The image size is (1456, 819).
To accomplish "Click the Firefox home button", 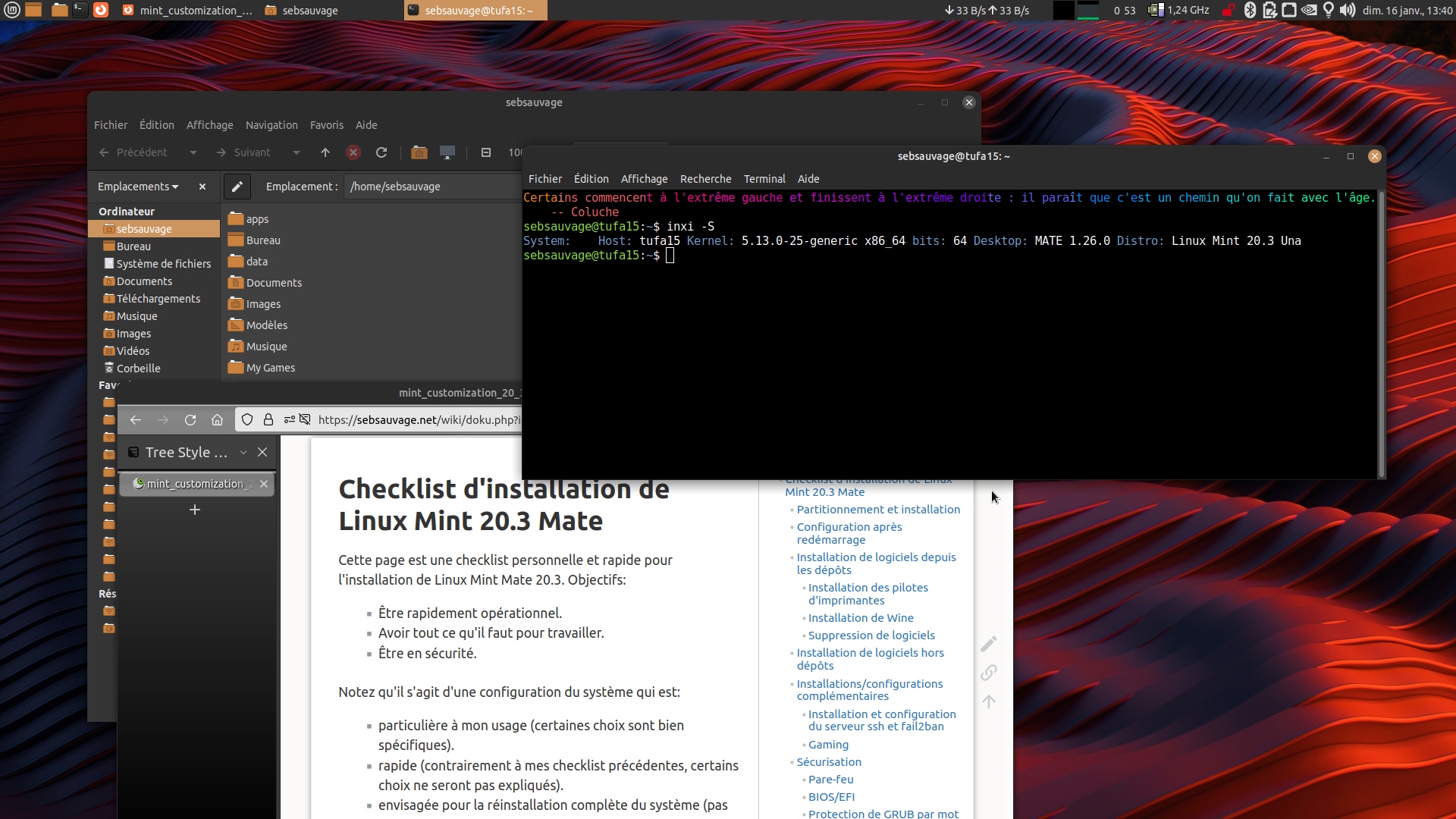I will (217, 420).
